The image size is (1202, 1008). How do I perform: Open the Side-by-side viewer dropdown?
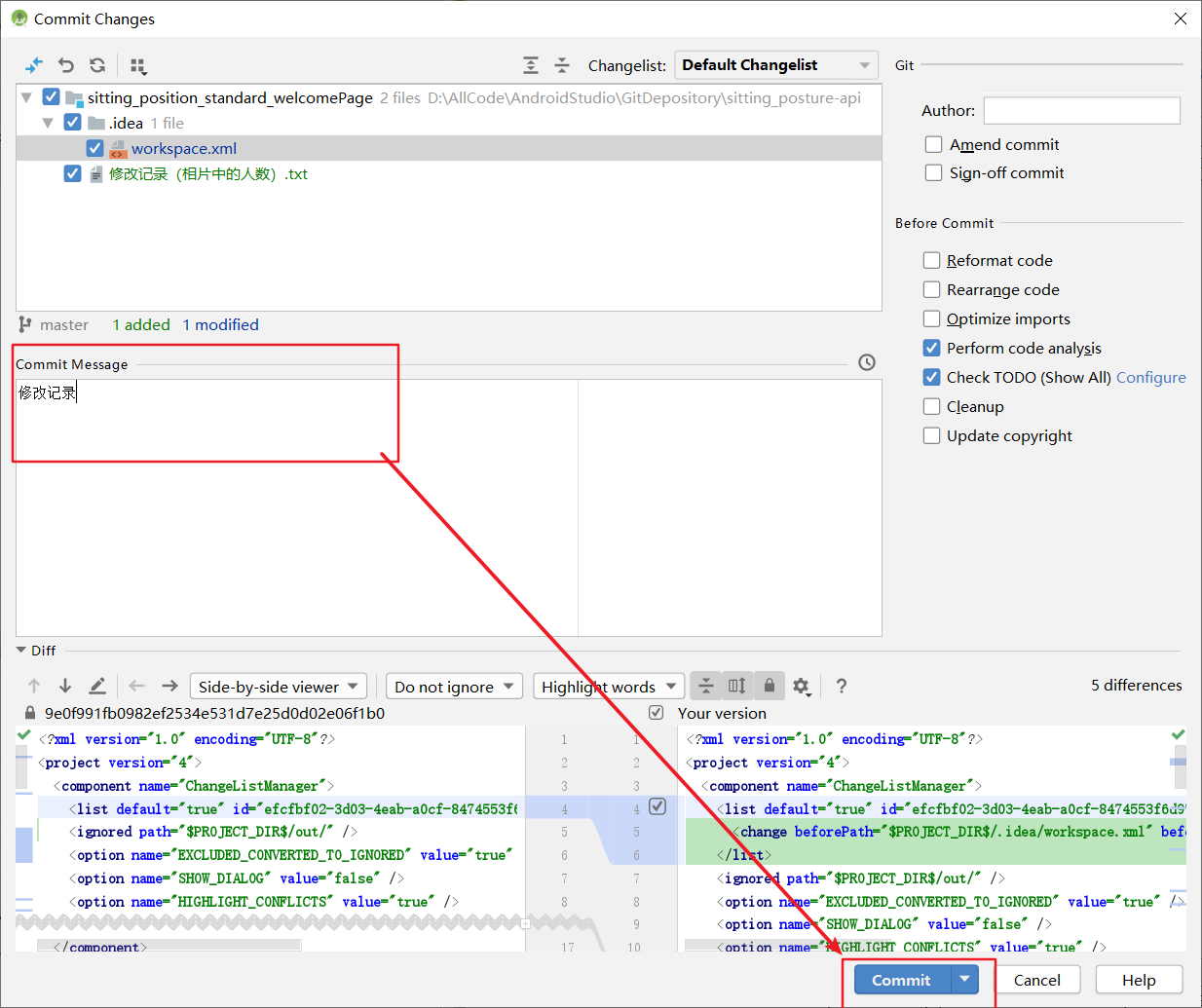tap(279, 687)
